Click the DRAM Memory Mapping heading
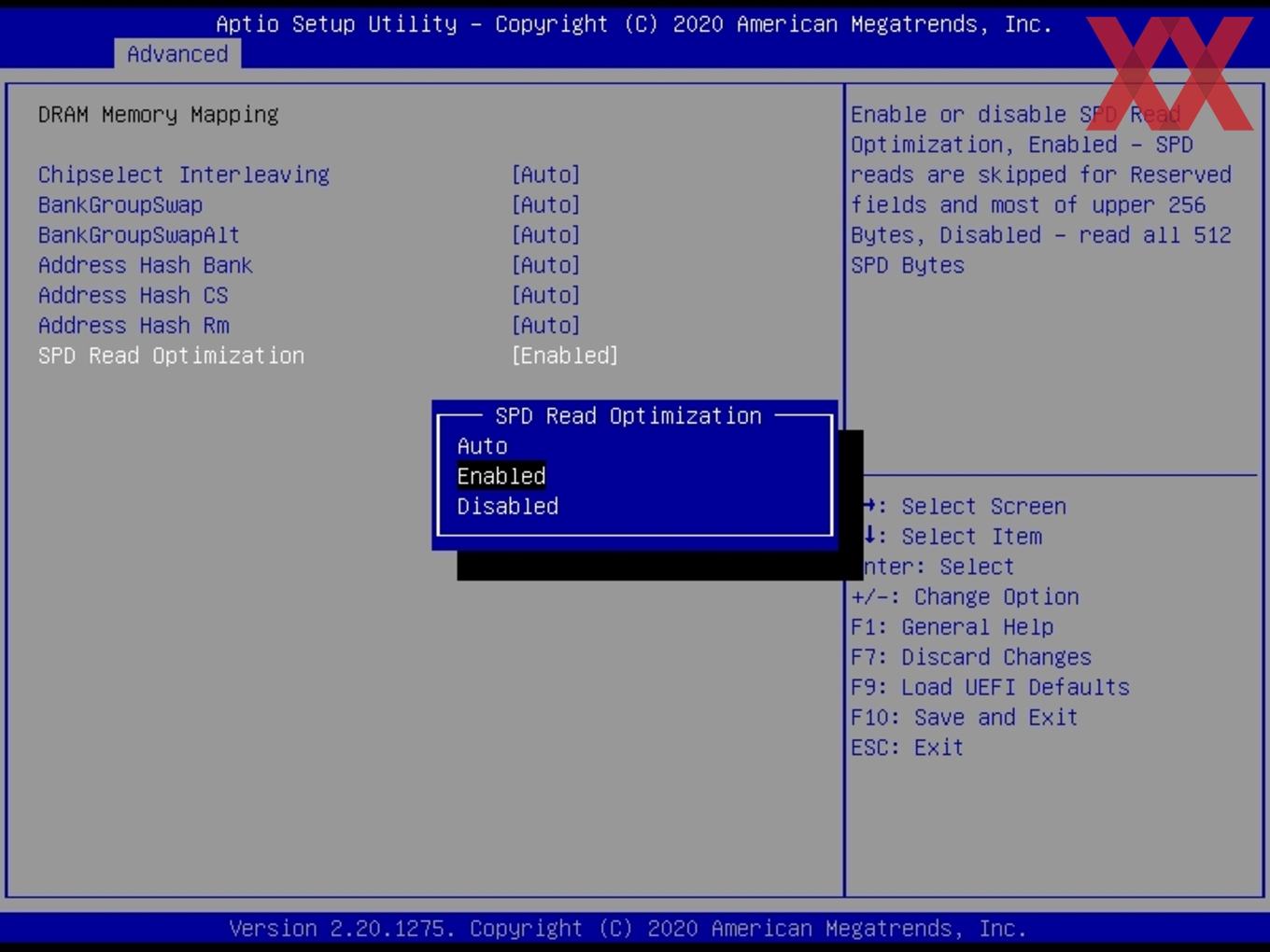This screenshot has height=952, width=1270. tap(159, 115)
